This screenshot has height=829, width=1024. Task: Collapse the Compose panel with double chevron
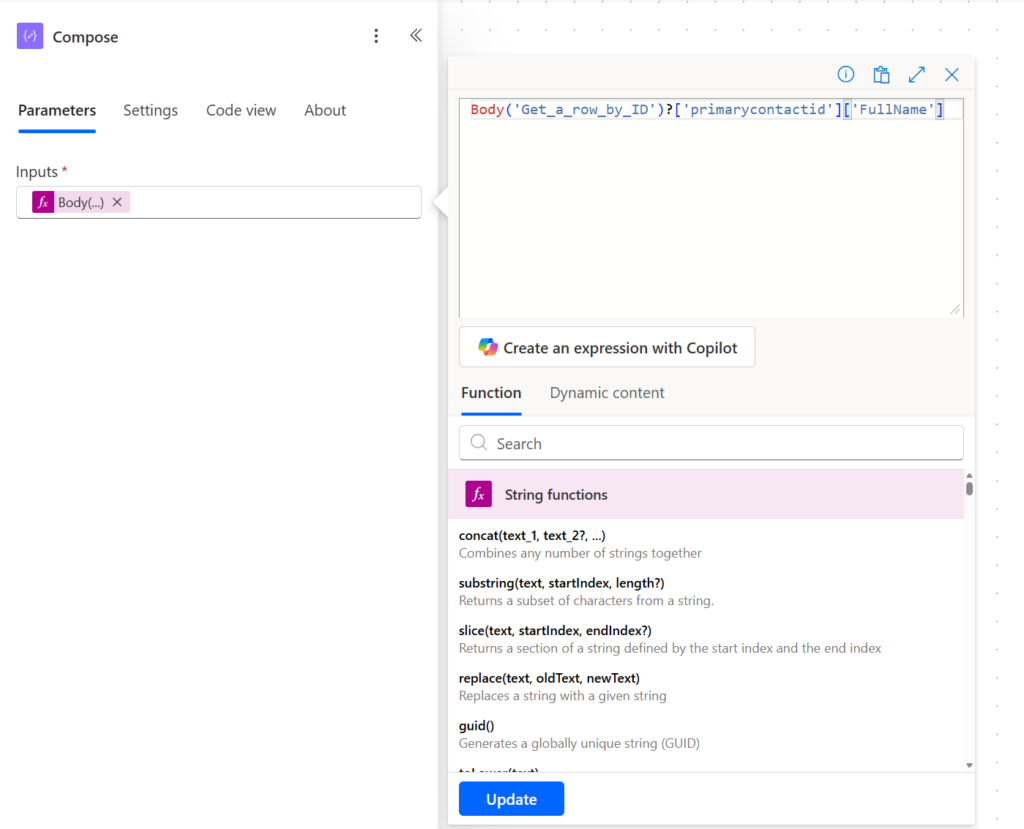tap(416, 36)
